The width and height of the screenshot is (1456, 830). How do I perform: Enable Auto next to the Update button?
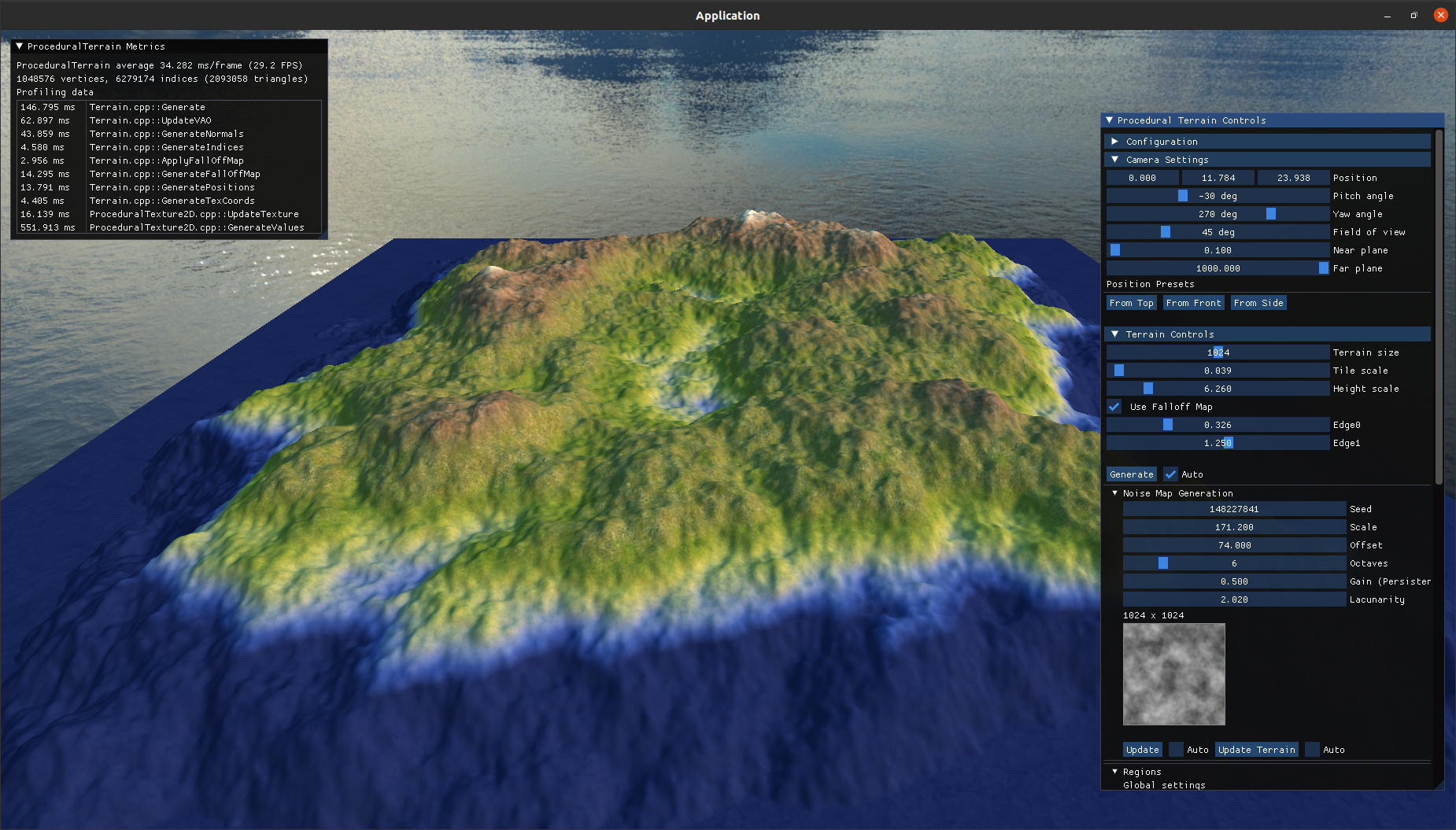coord(1176,750)
